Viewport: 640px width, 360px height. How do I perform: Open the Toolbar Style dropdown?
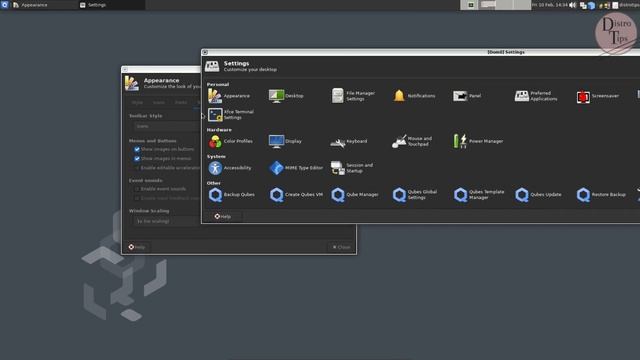167,126
